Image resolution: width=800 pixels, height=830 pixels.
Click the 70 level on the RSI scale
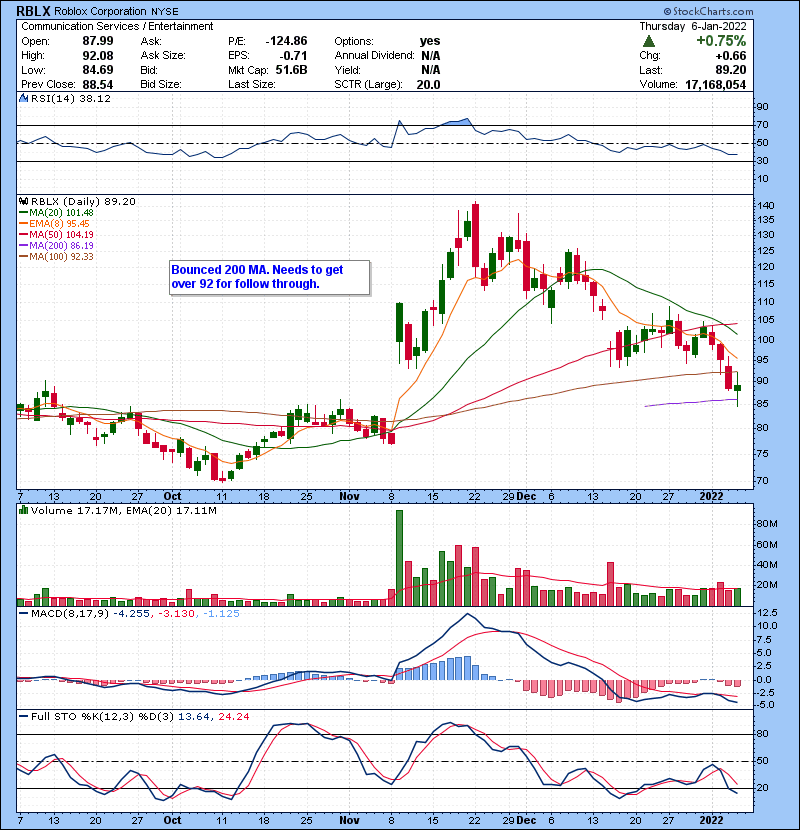click(763, 125)
